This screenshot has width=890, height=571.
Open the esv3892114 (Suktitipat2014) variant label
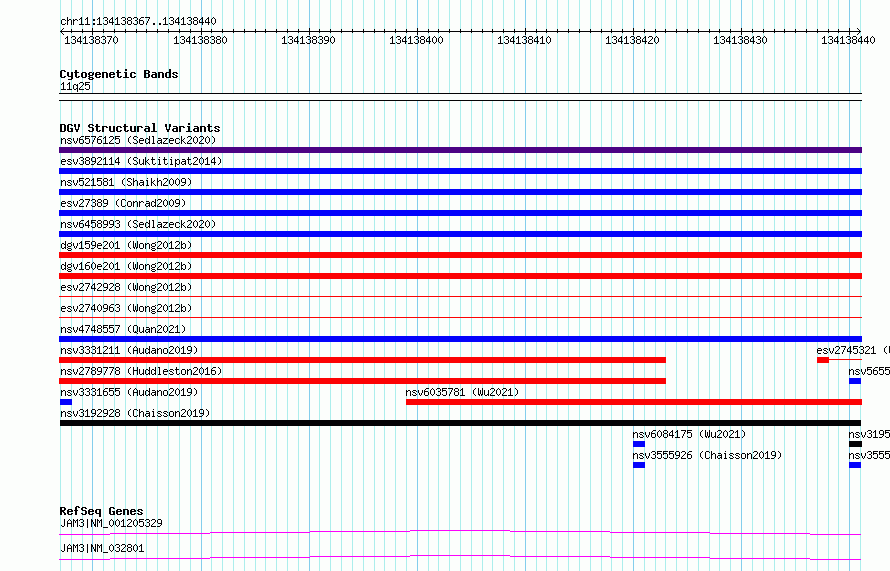point(141,161)
